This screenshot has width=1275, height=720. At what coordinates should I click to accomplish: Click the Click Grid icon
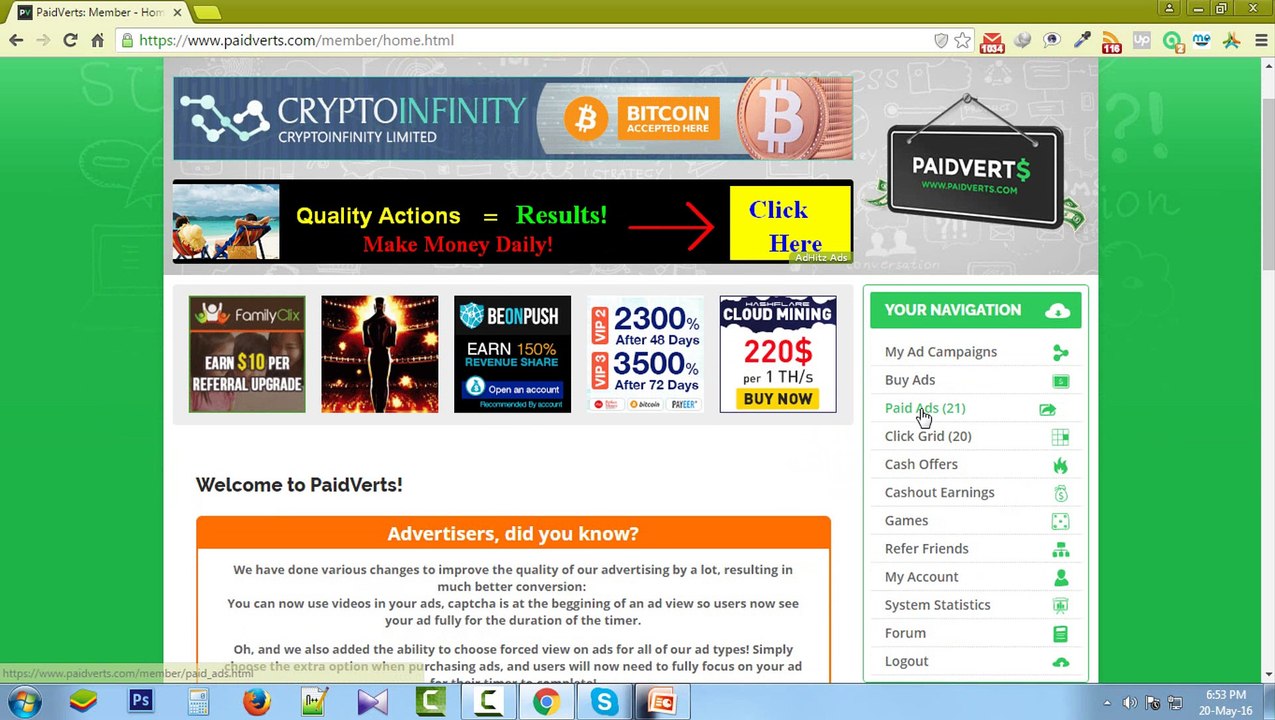click(x=1060, y=436)
